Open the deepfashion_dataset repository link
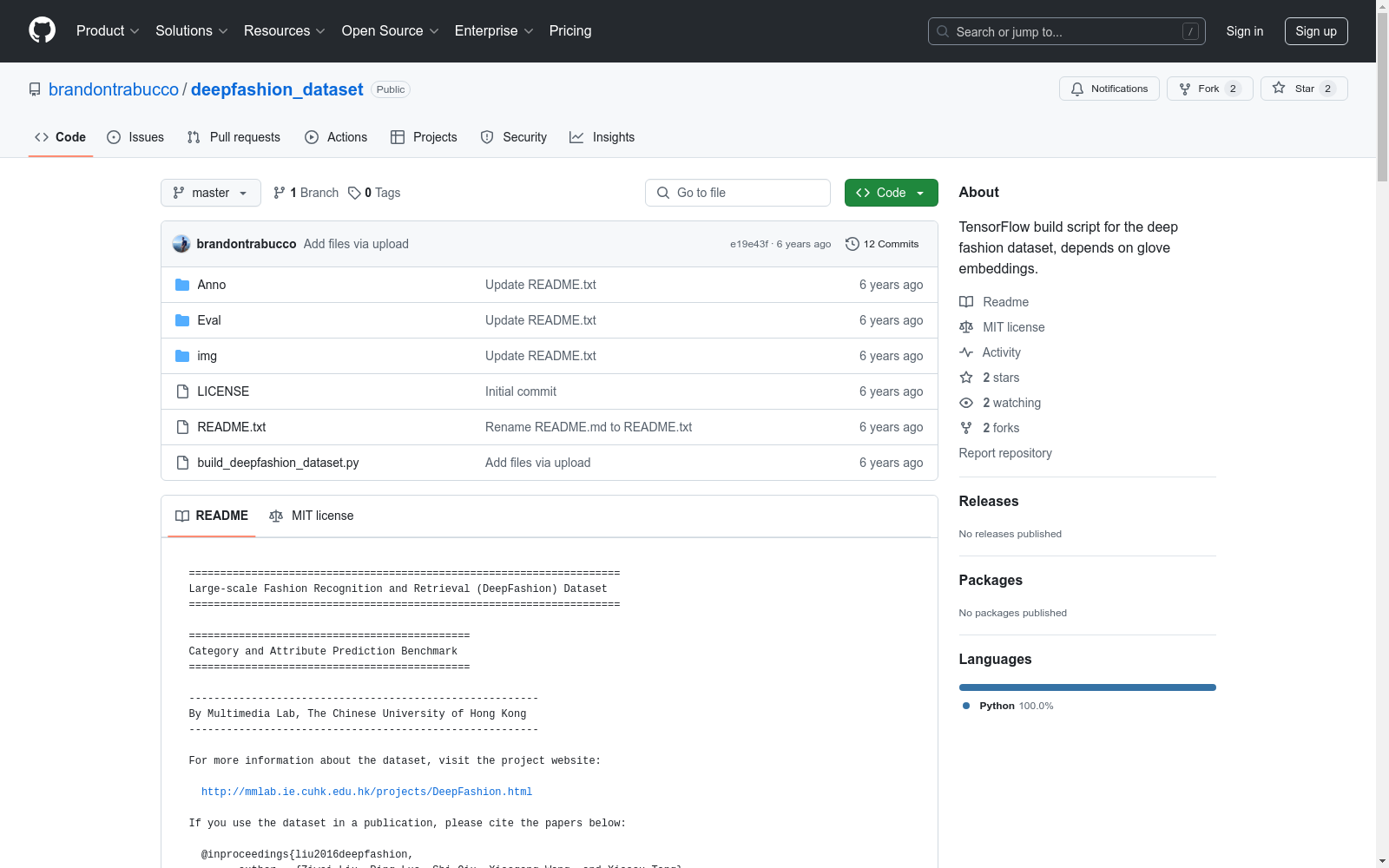Screen dimensions: 1389x868 [x=277, y=89]
